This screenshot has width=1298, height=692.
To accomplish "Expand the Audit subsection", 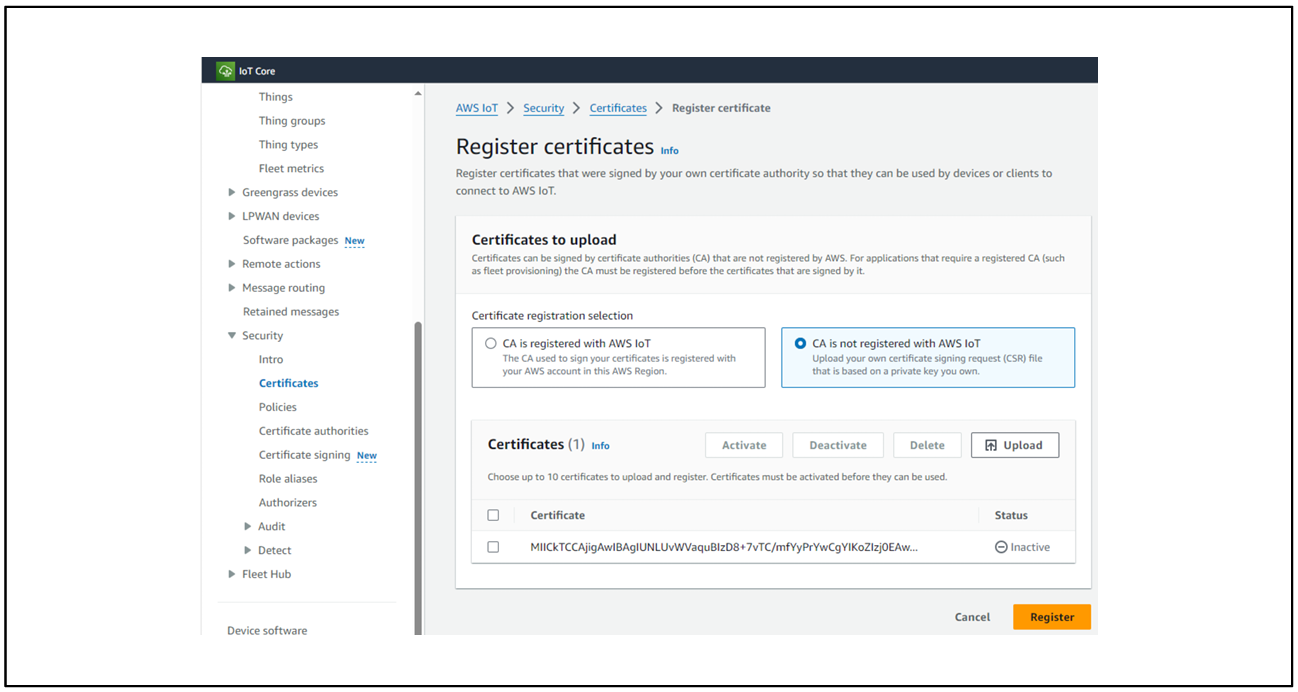I will (248, 527).
